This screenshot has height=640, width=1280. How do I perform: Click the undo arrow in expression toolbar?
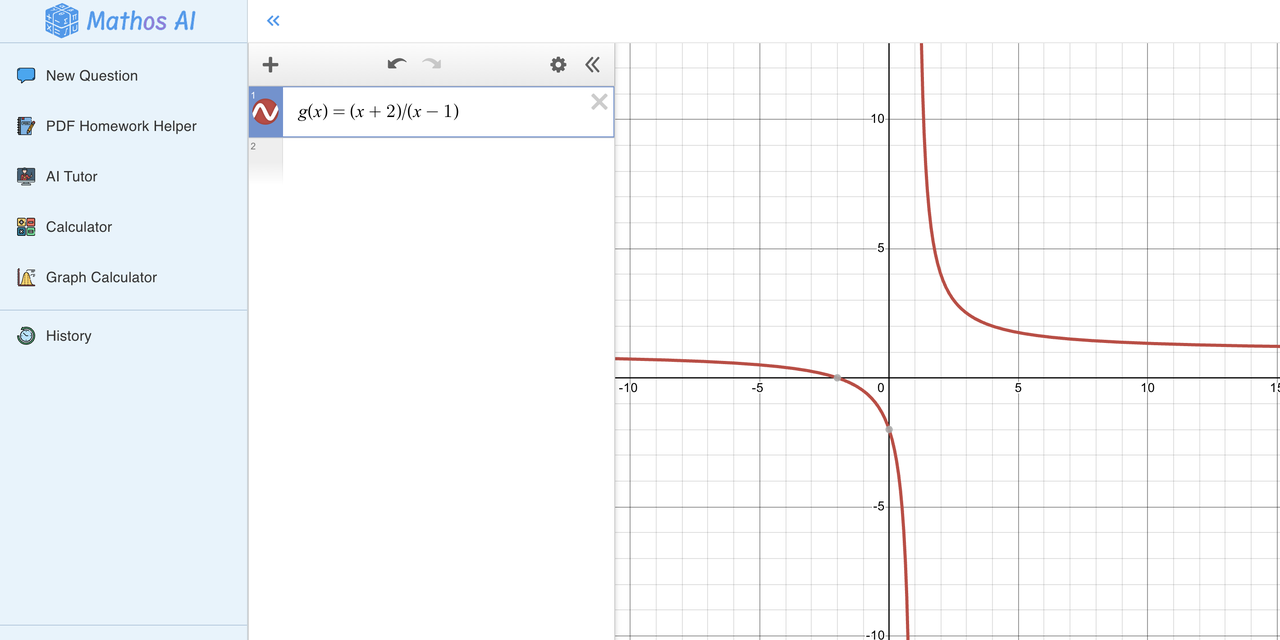tap(396, 64)
